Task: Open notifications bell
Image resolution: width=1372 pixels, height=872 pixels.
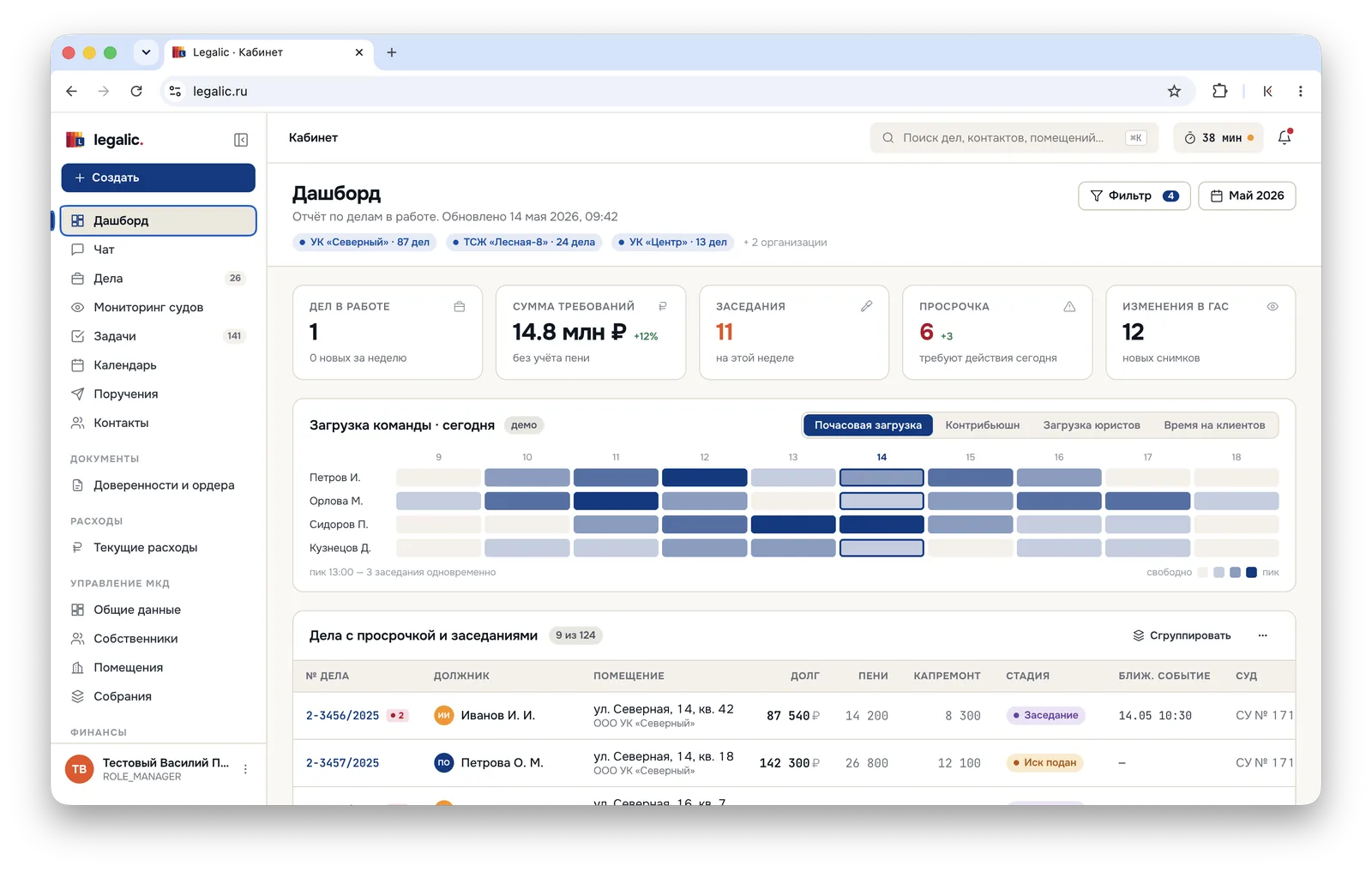Action: coord(1285,137)
